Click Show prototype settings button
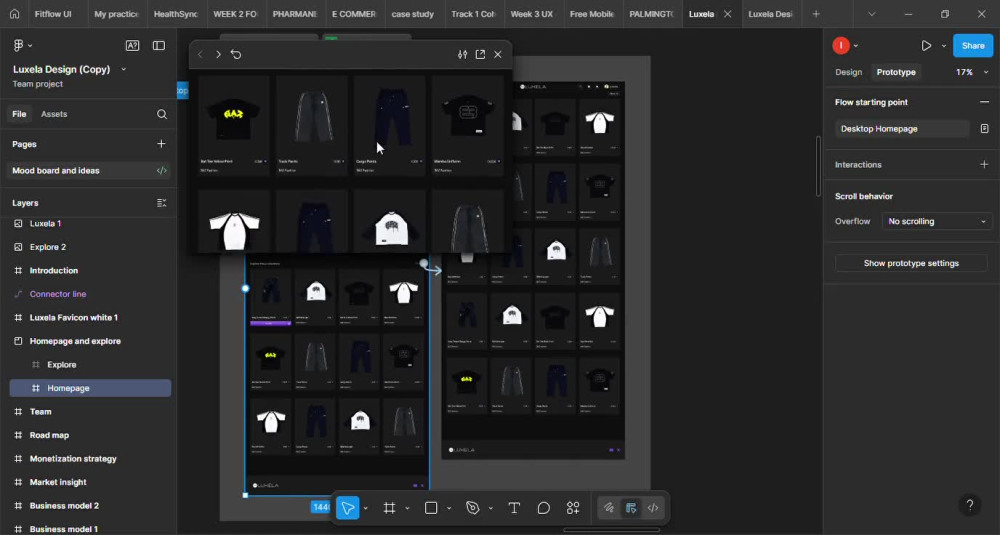Image resolution: width=1000 pixels, height=535 pixels. coord(911,263)
